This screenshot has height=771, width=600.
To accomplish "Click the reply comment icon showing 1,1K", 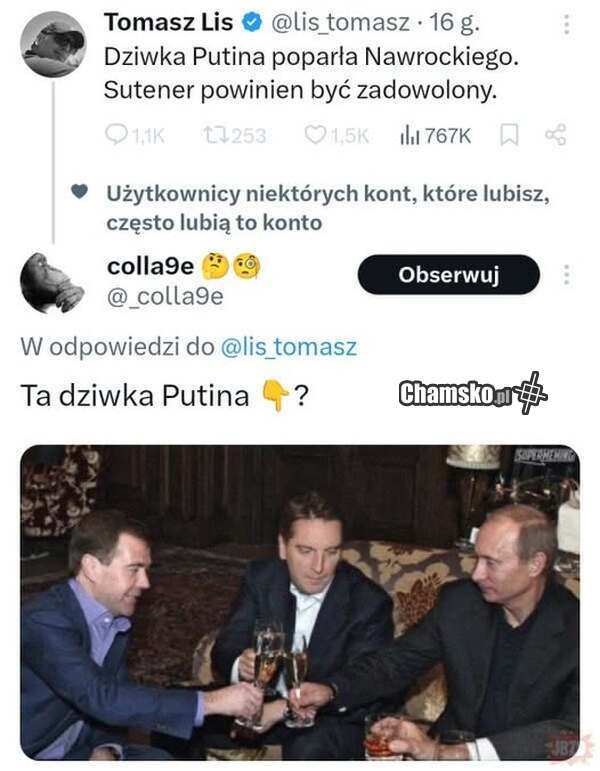I will [117, 135].
